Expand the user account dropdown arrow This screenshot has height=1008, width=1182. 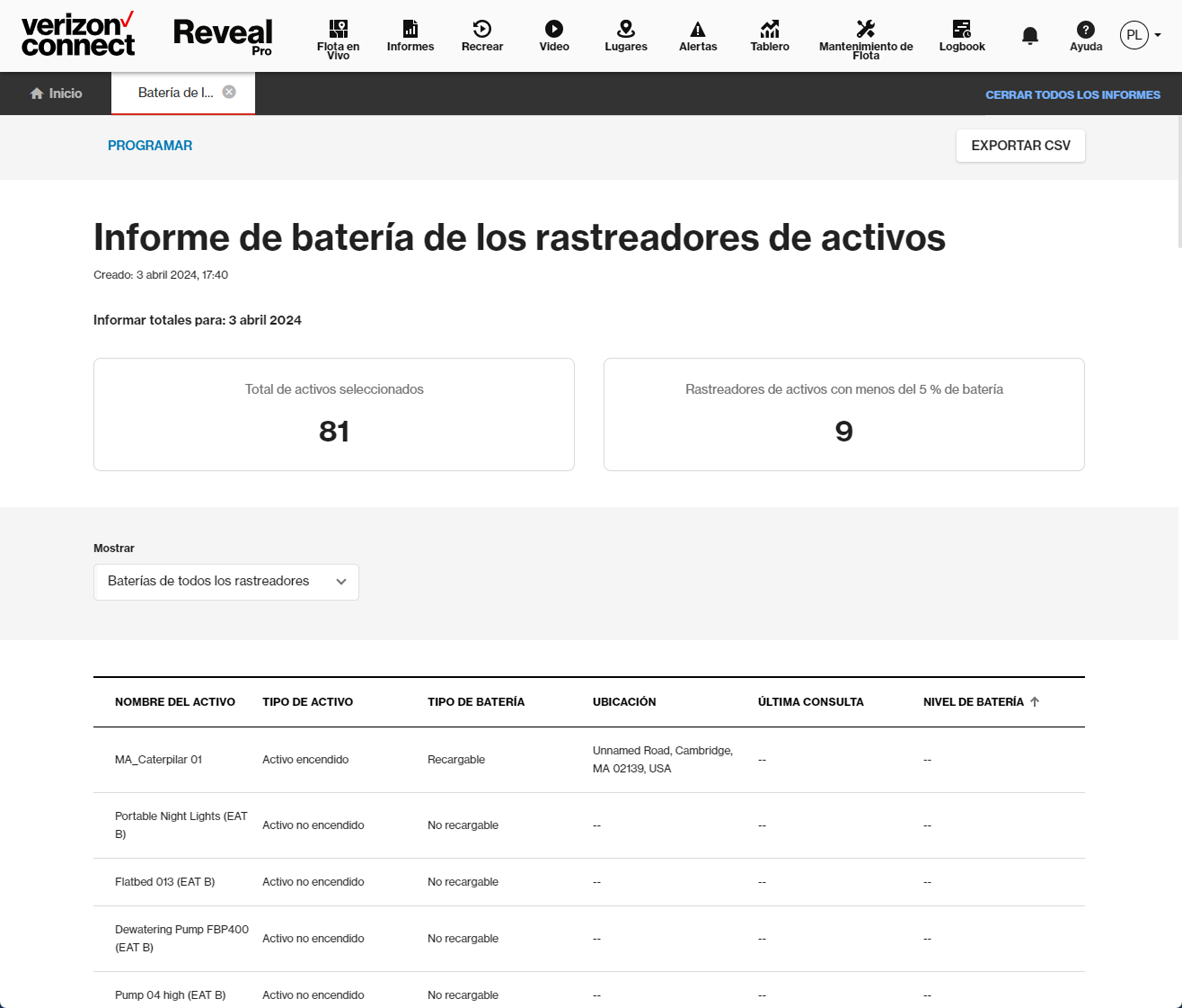[1158, 35]
